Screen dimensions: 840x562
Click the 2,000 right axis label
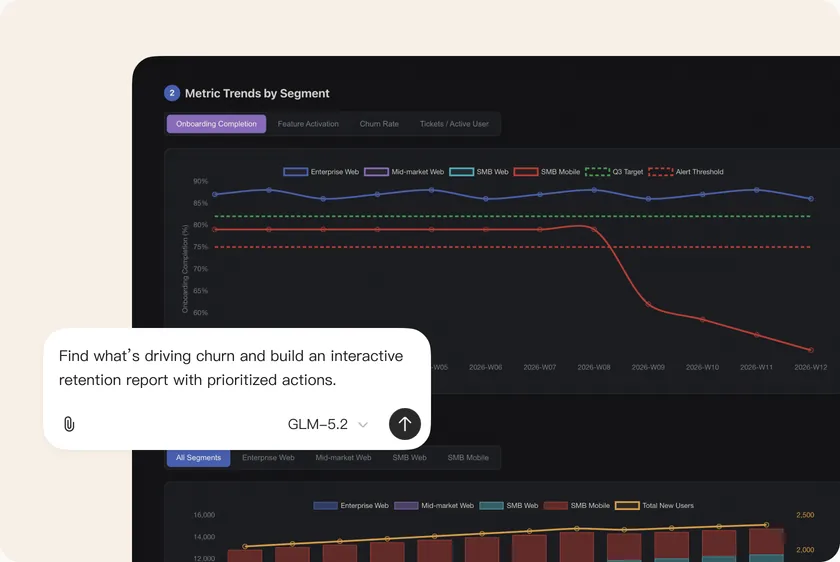point(805,550)
